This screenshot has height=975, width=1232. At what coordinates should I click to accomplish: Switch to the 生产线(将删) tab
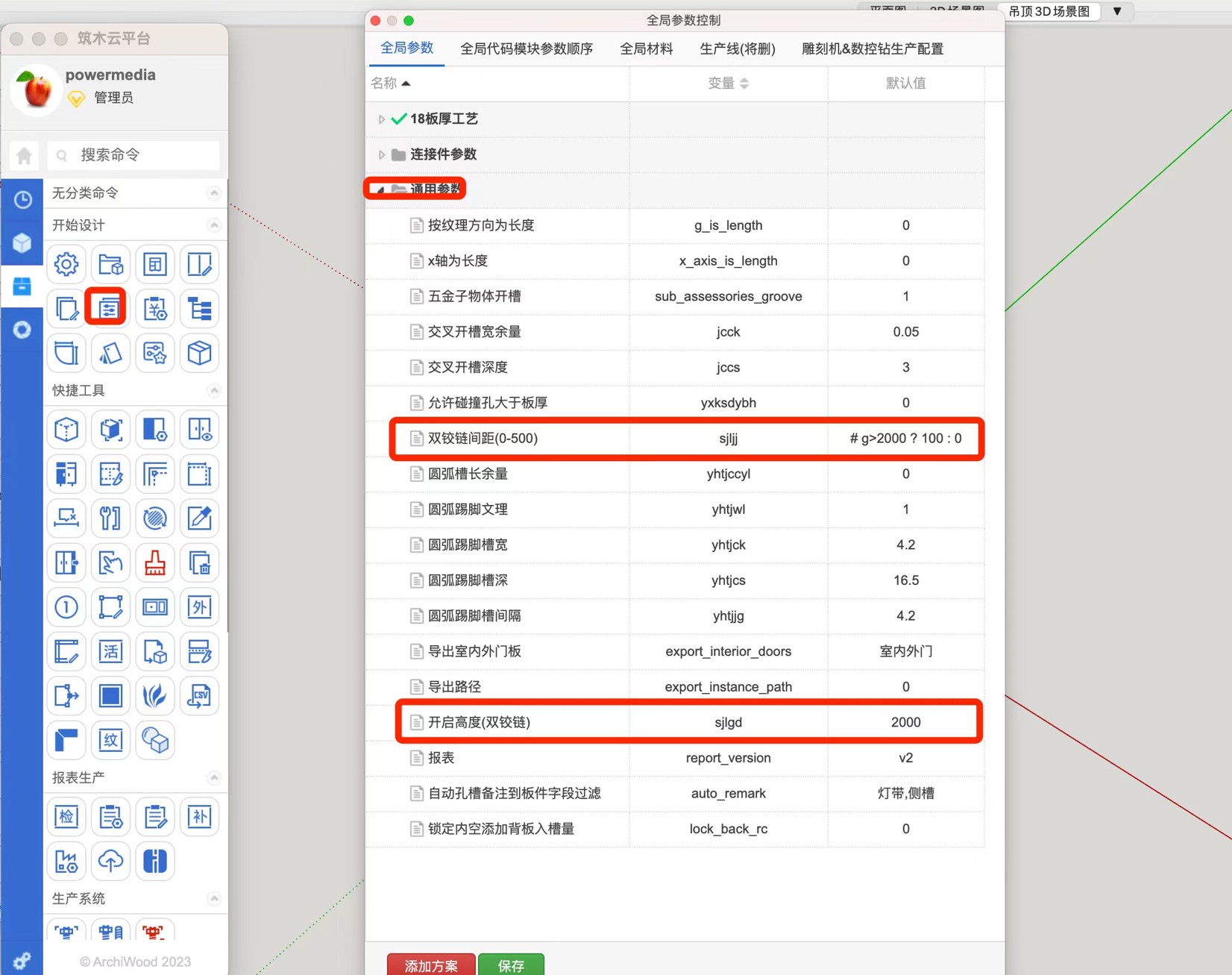pyautogui.click(x=738, y=49)
